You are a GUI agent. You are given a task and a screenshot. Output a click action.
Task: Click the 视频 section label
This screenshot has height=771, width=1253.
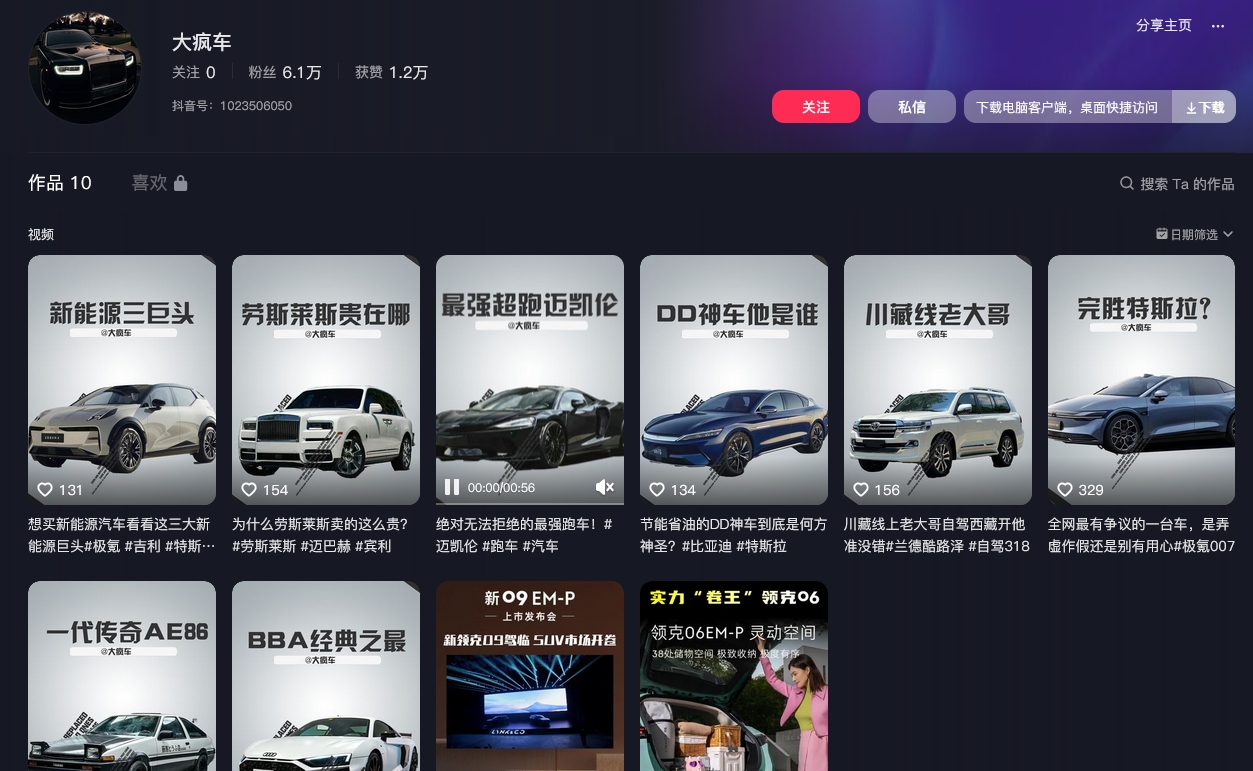click(x=41, y=234)
